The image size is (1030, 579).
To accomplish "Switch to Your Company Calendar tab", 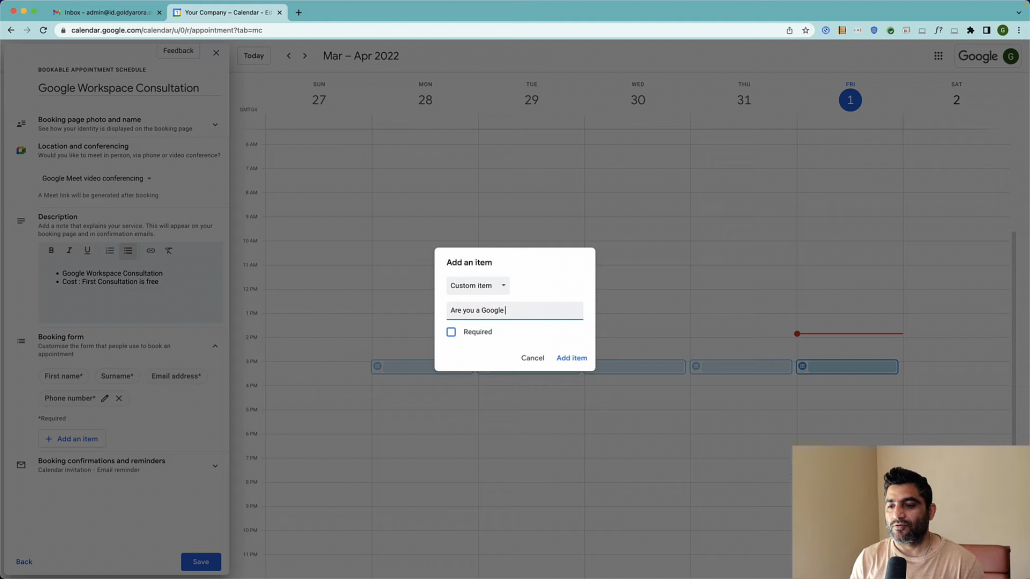I will point(227,12).
